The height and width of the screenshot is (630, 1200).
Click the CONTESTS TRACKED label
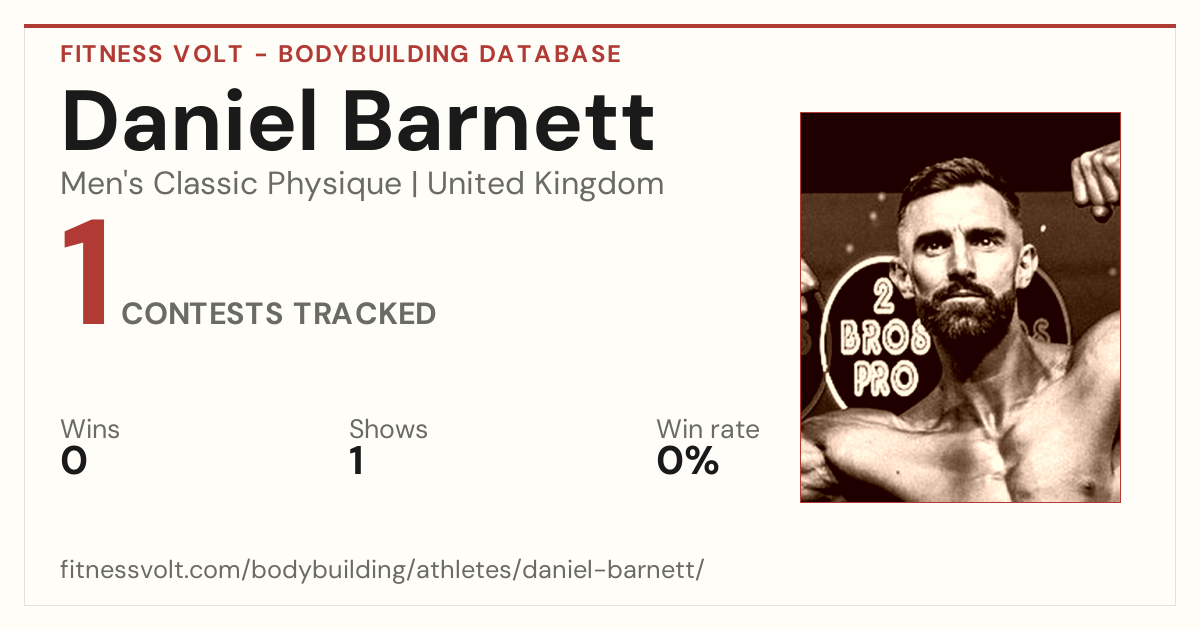click(x=279, y=314)
